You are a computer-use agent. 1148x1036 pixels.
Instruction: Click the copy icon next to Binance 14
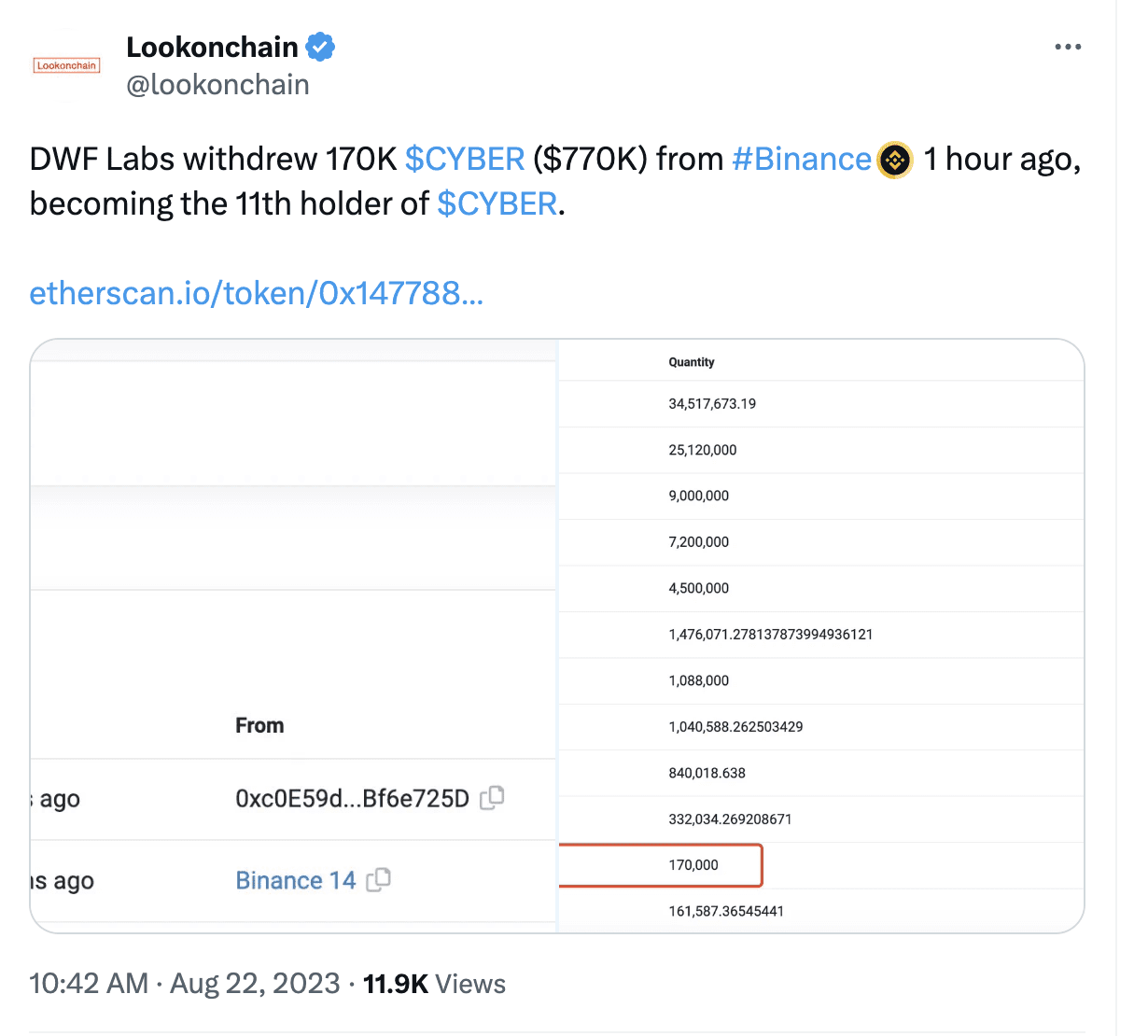[x=379, y=879]
